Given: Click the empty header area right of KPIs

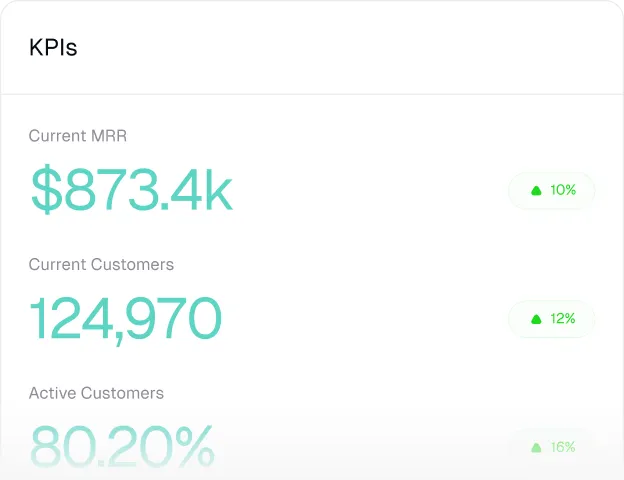Looking at the screenshot, I should click(x=350, y=48).
